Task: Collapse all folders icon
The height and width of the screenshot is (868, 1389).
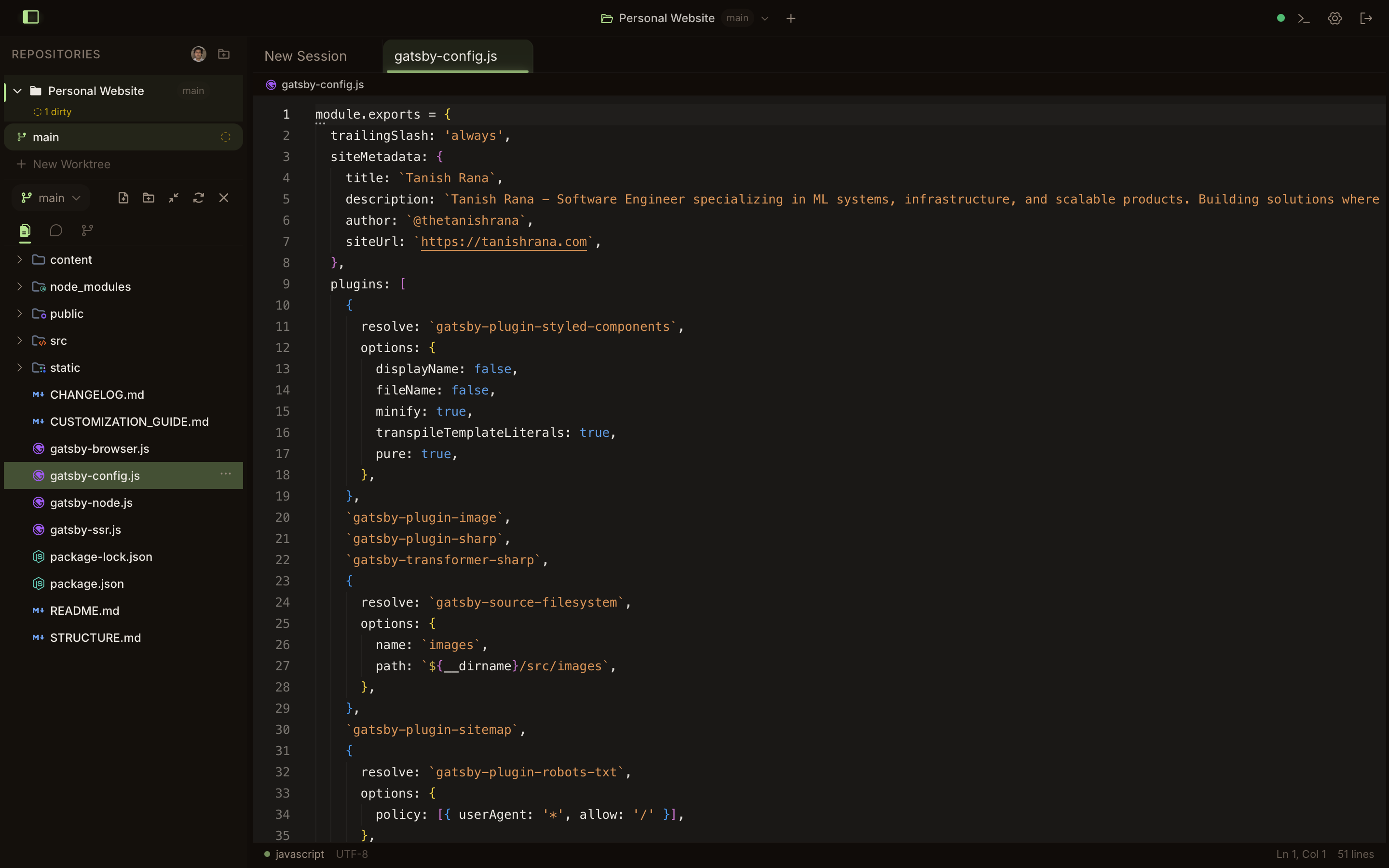Action: (x=173, y=198)
